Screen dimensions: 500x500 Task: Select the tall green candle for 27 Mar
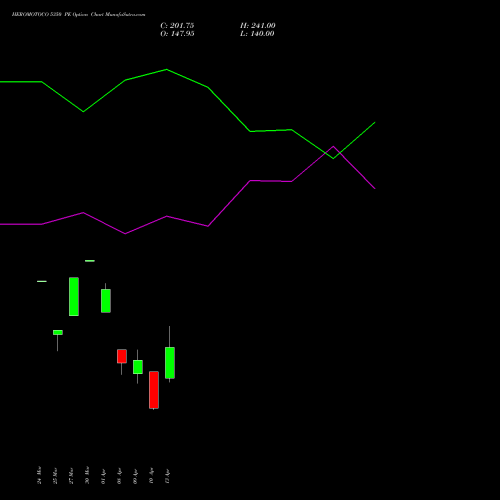[x=74, y=297]
